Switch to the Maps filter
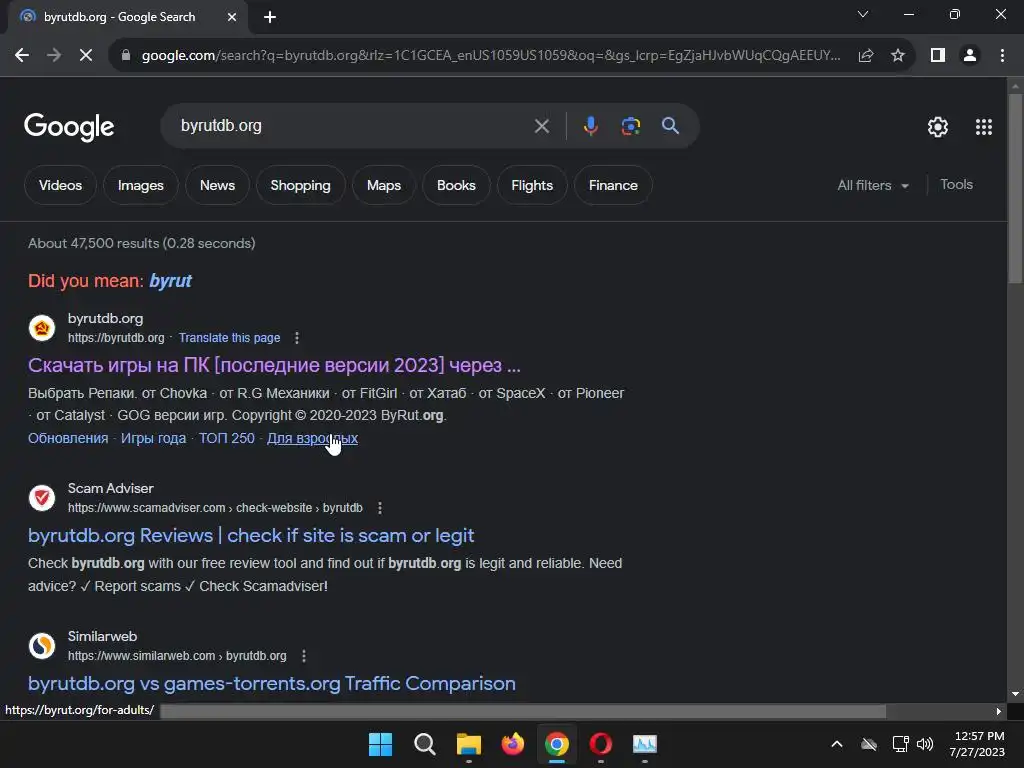Viewport: 1024px width, 768px height. point(384,185)
